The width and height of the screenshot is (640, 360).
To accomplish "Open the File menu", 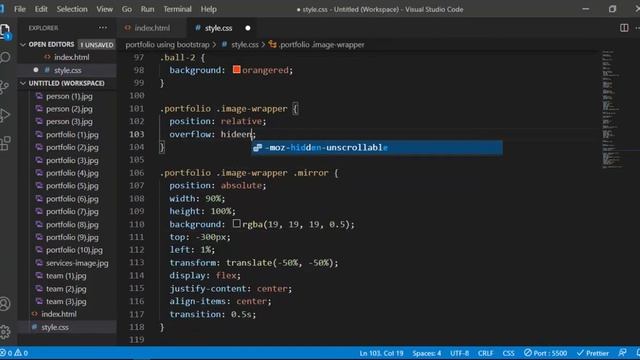I will tap(20, 9).
